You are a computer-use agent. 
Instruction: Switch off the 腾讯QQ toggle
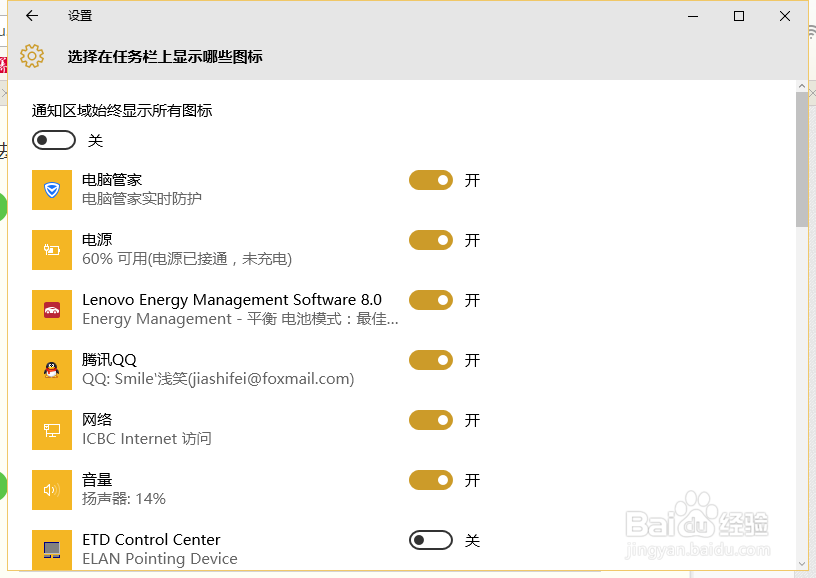coord(431,360)
